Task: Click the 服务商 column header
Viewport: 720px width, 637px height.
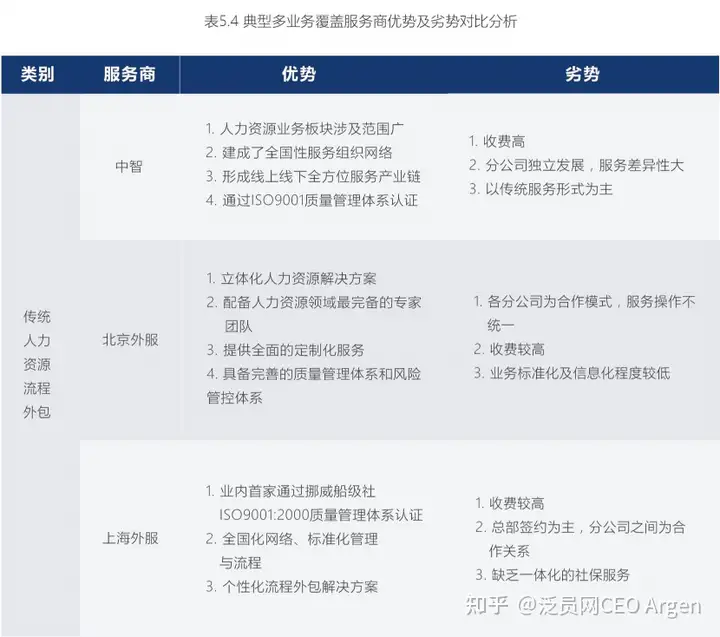Action: coord(129,74)
